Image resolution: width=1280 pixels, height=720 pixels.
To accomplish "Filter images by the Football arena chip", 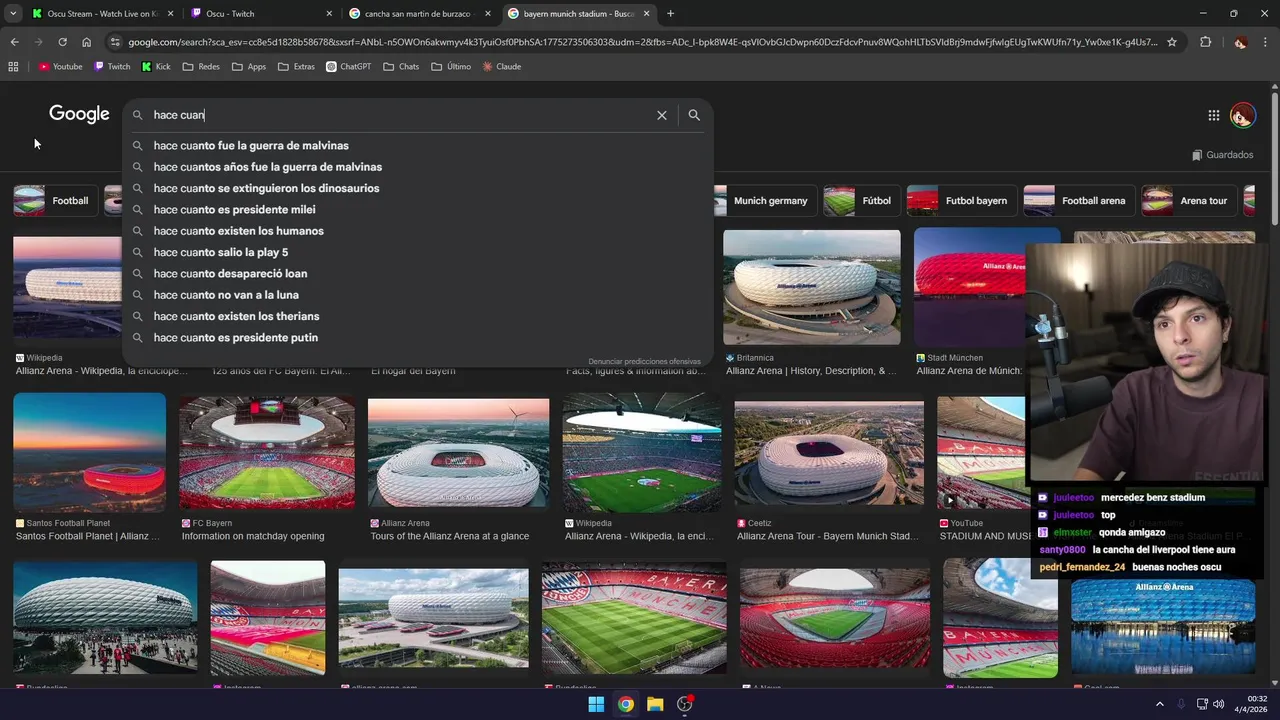I will tap(1078, 200).
